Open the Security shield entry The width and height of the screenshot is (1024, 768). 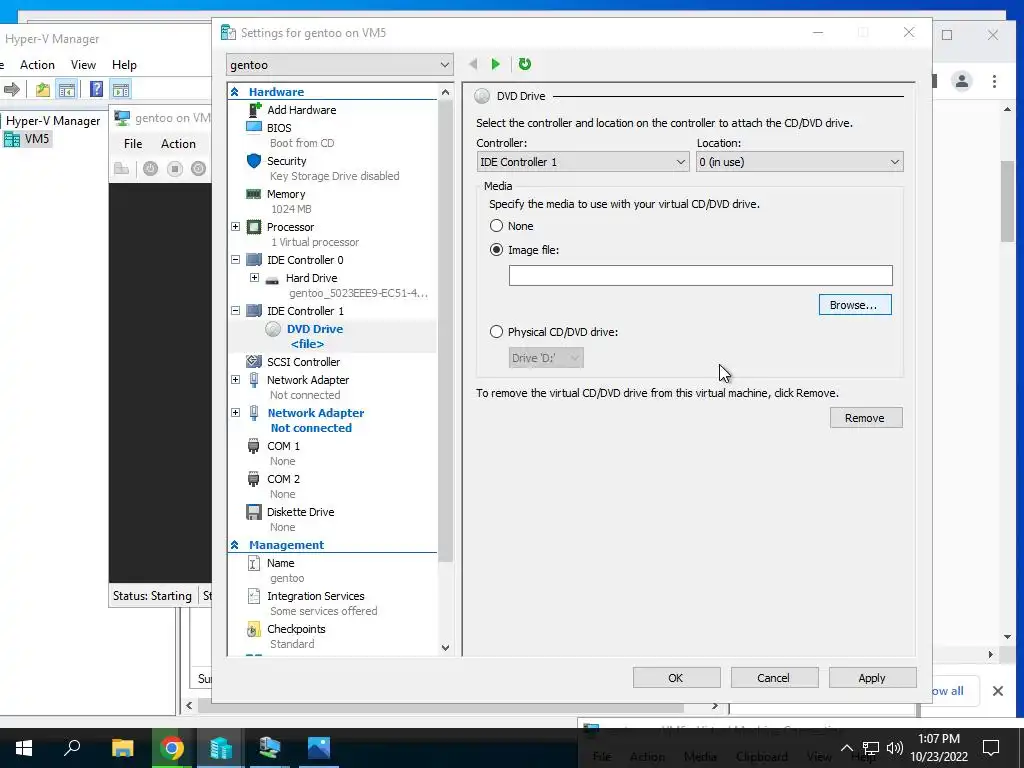coord(286,161)
